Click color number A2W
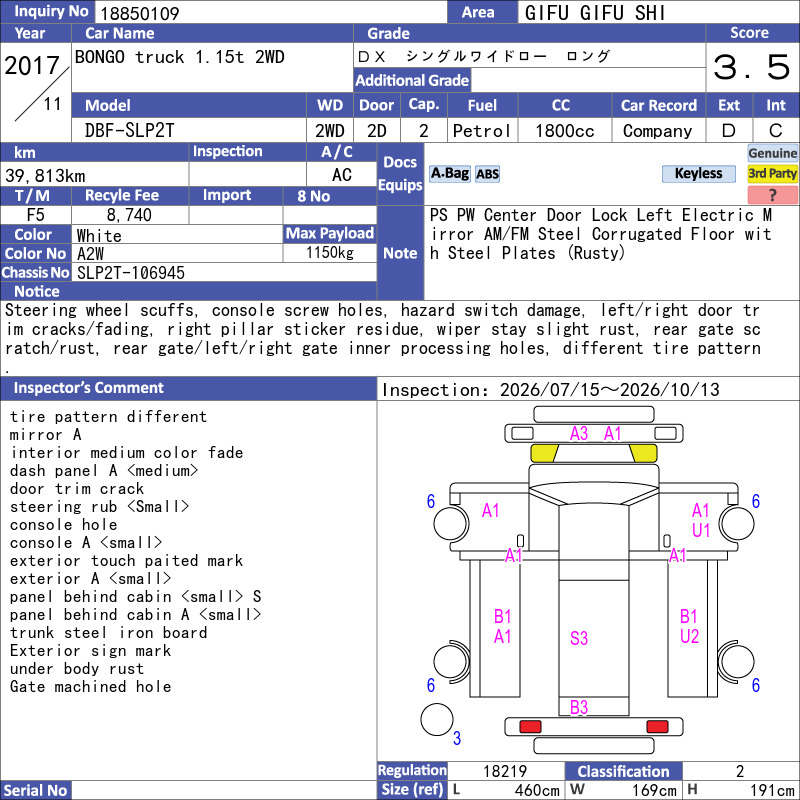Screen dimensions: 800x800 tap(90, 254)
